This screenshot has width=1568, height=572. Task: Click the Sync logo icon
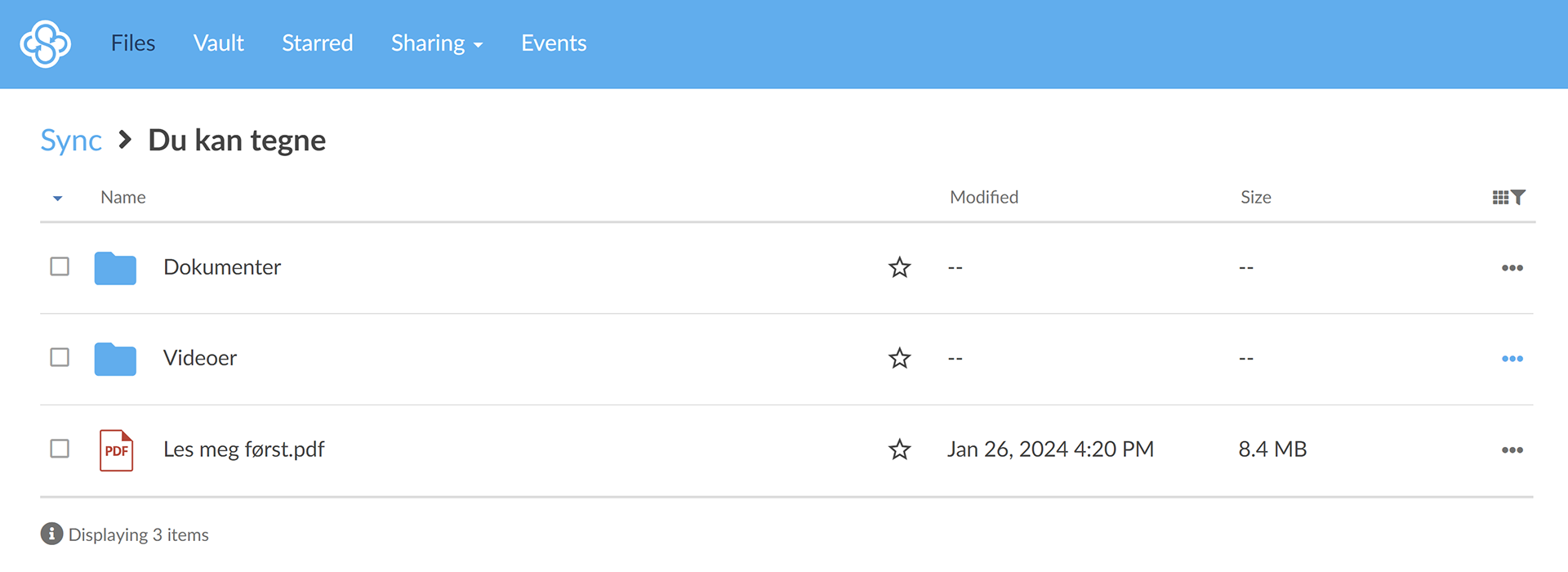click(46, 44)
